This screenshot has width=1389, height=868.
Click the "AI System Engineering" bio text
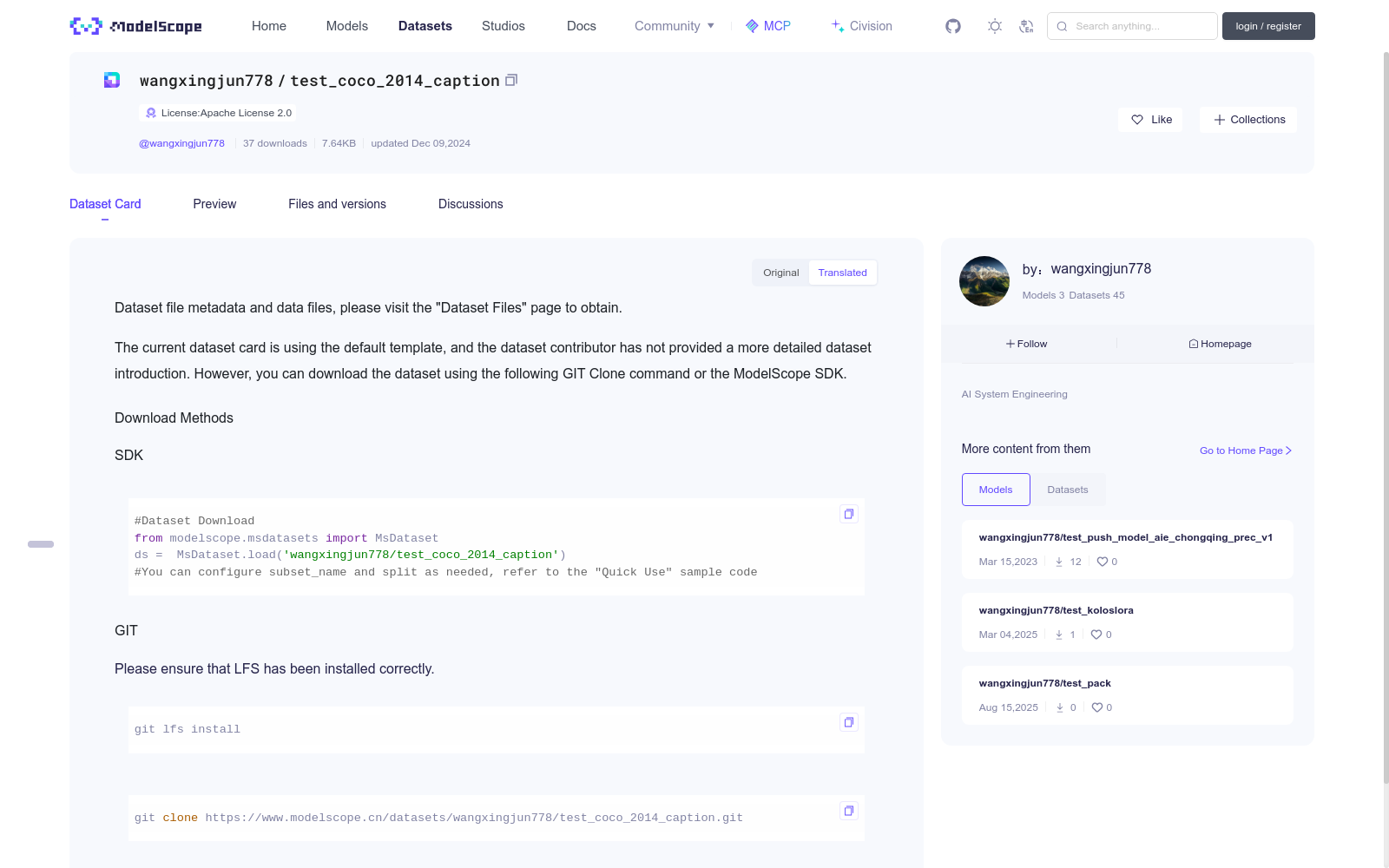coord(1015,394)
